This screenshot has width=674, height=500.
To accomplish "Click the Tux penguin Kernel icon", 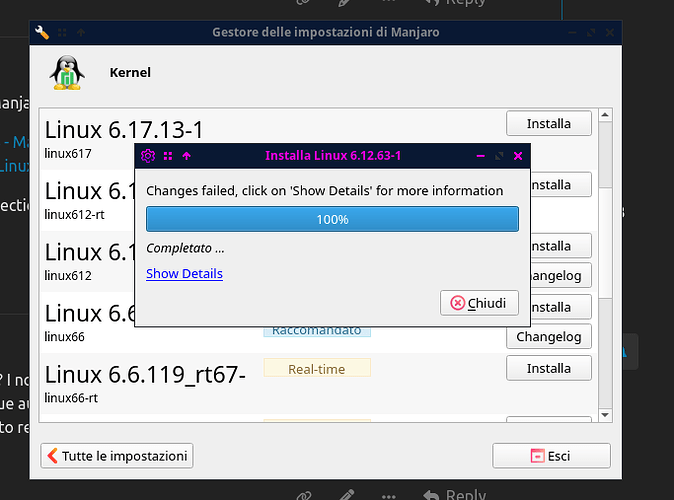I will pos(66,73).
